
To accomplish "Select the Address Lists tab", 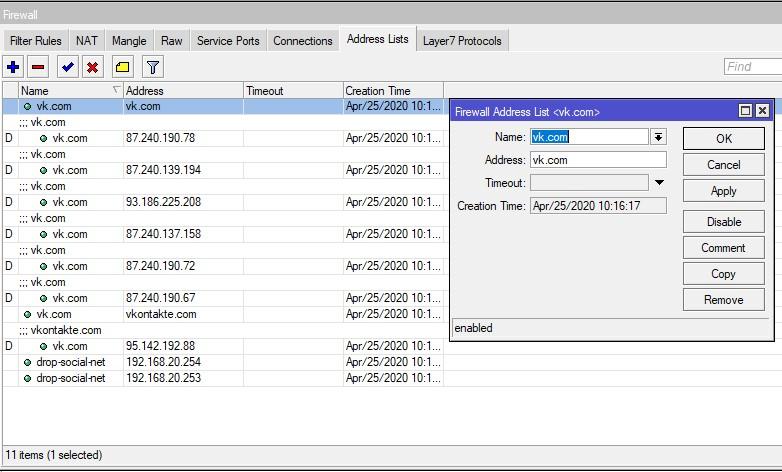I will pos(378,39).
